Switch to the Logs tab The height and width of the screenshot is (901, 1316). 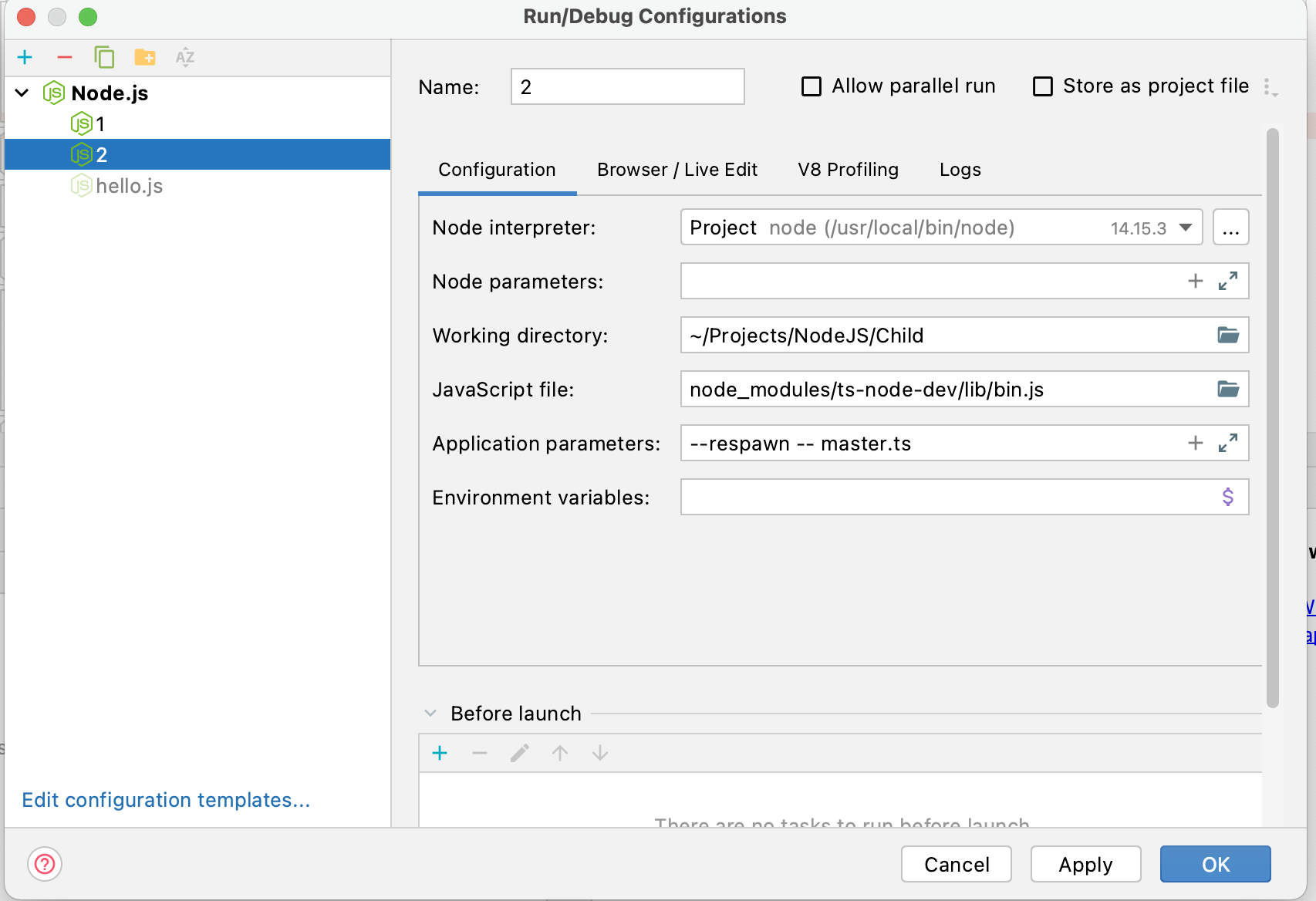[960, 170]
